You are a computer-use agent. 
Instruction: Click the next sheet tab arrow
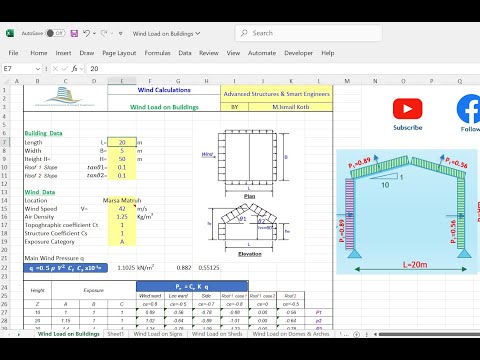pos(19,334)
